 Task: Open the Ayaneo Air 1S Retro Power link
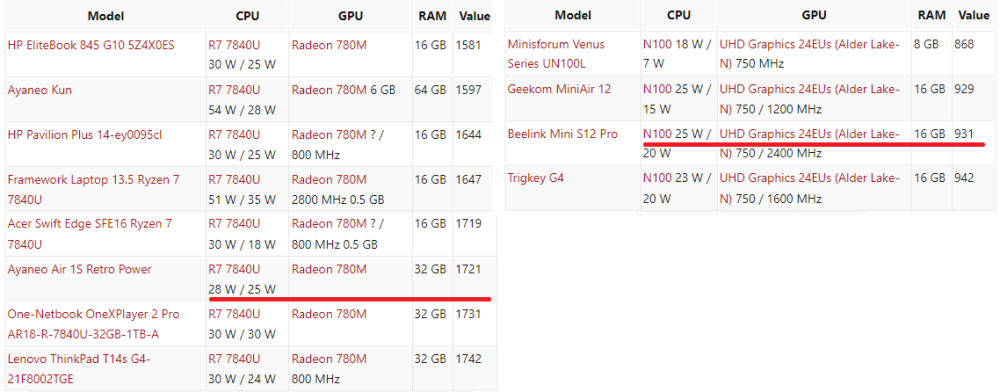click(x=80, y=270)
